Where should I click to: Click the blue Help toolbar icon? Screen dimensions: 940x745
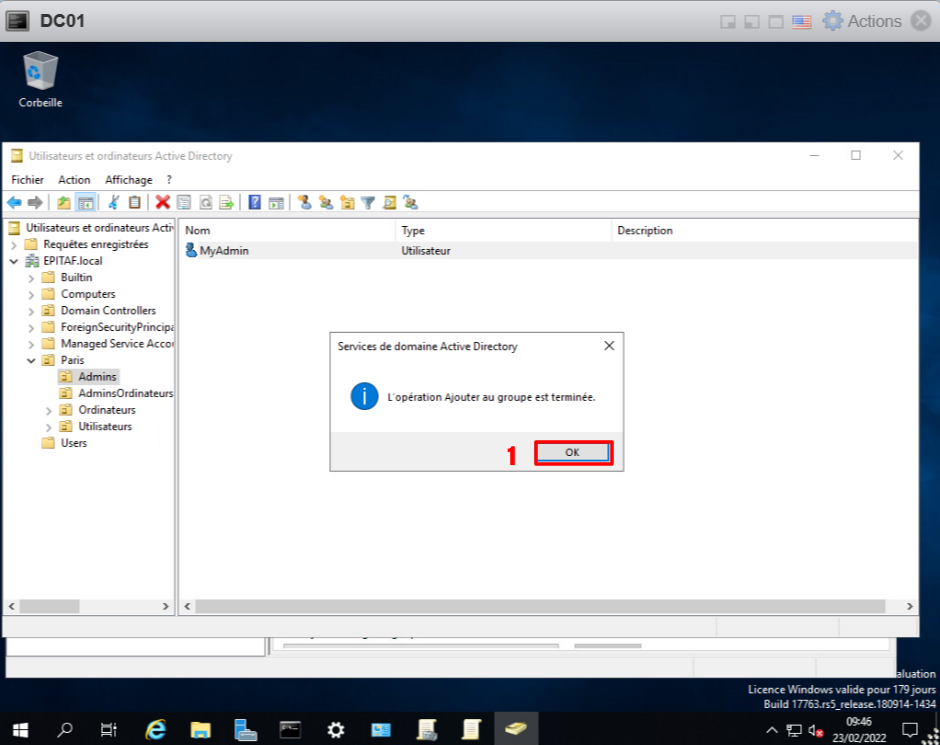tap(254, 202)
